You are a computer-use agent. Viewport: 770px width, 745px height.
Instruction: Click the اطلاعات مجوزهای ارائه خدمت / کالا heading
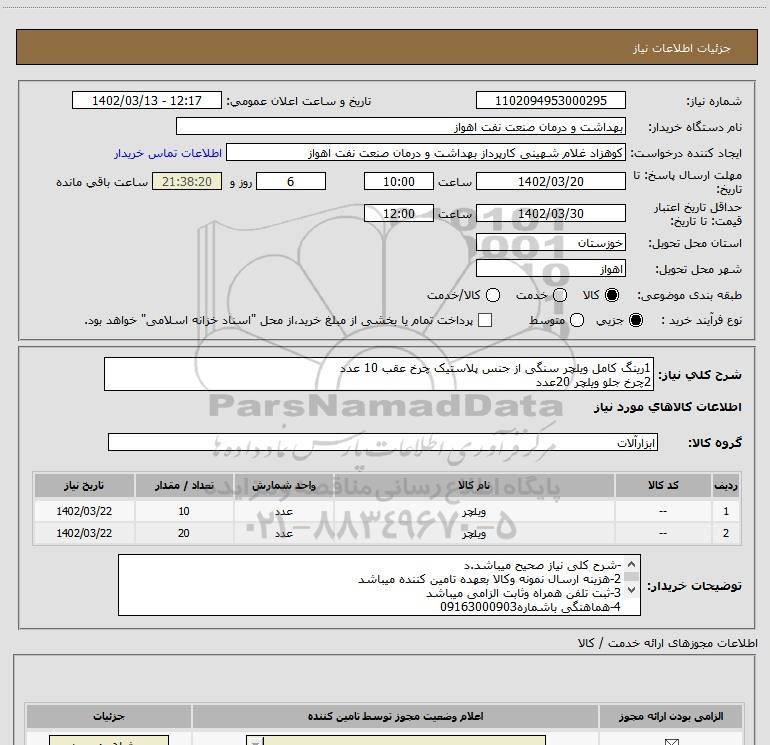coord(668,643)
